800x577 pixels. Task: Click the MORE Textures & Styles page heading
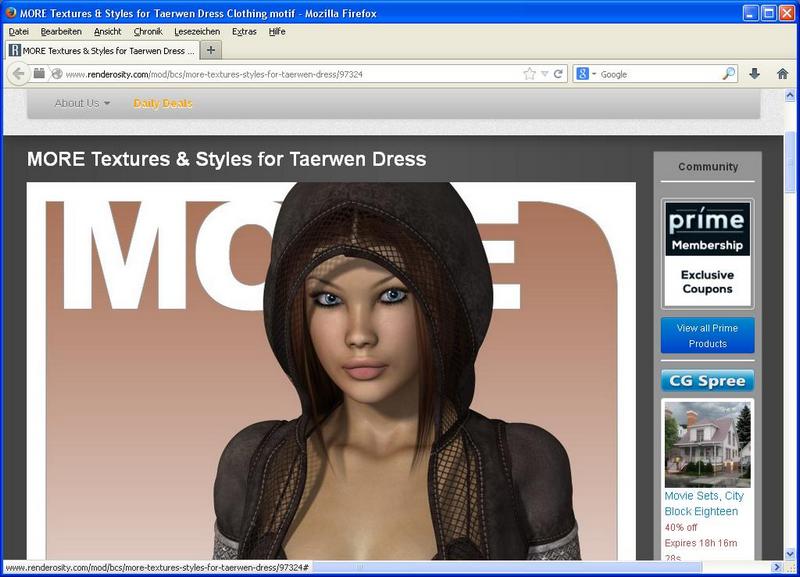point(227,159)
